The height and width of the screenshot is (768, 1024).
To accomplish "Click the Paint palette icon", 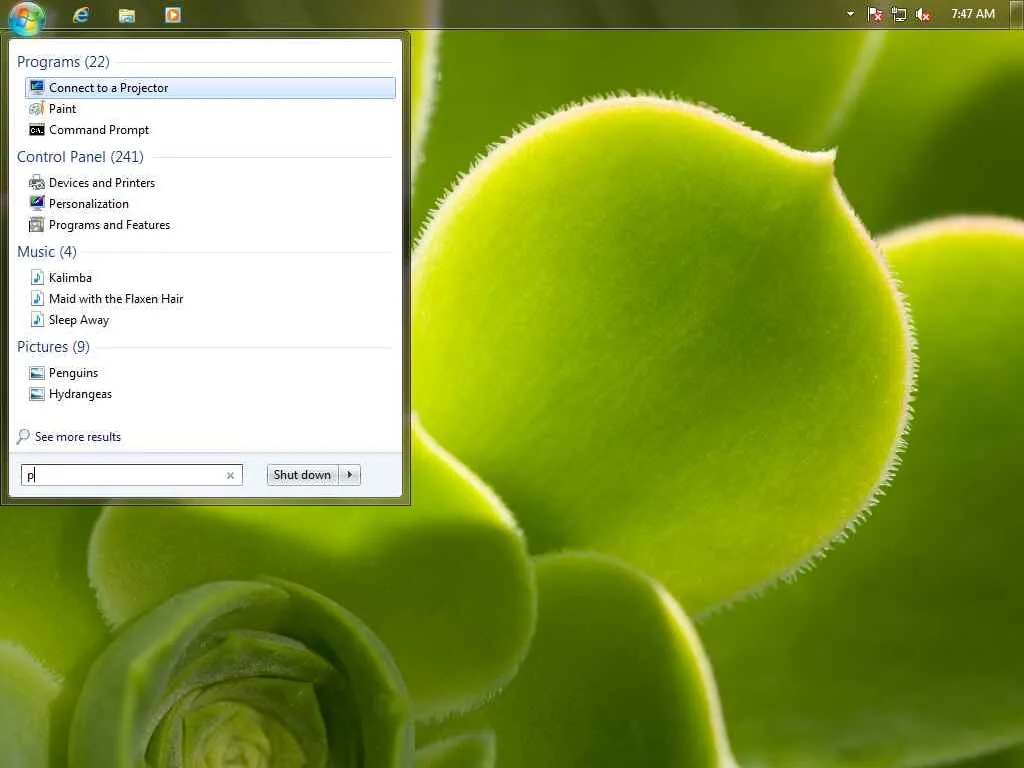I will pos(37,108).
